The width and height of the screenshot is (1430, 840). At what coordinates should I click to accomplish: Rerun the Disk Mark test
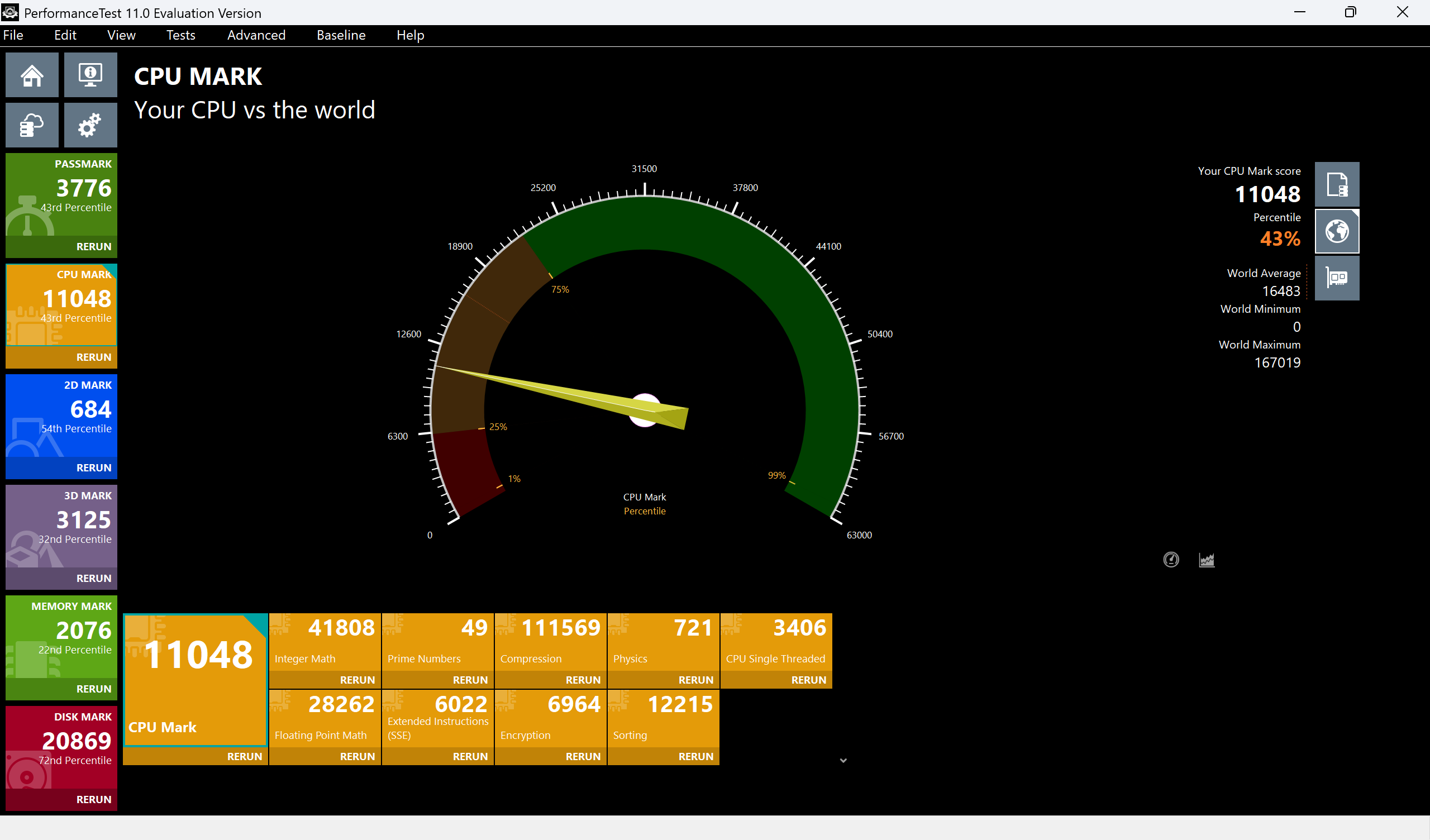pyautogui.click(x=94, y=799)
